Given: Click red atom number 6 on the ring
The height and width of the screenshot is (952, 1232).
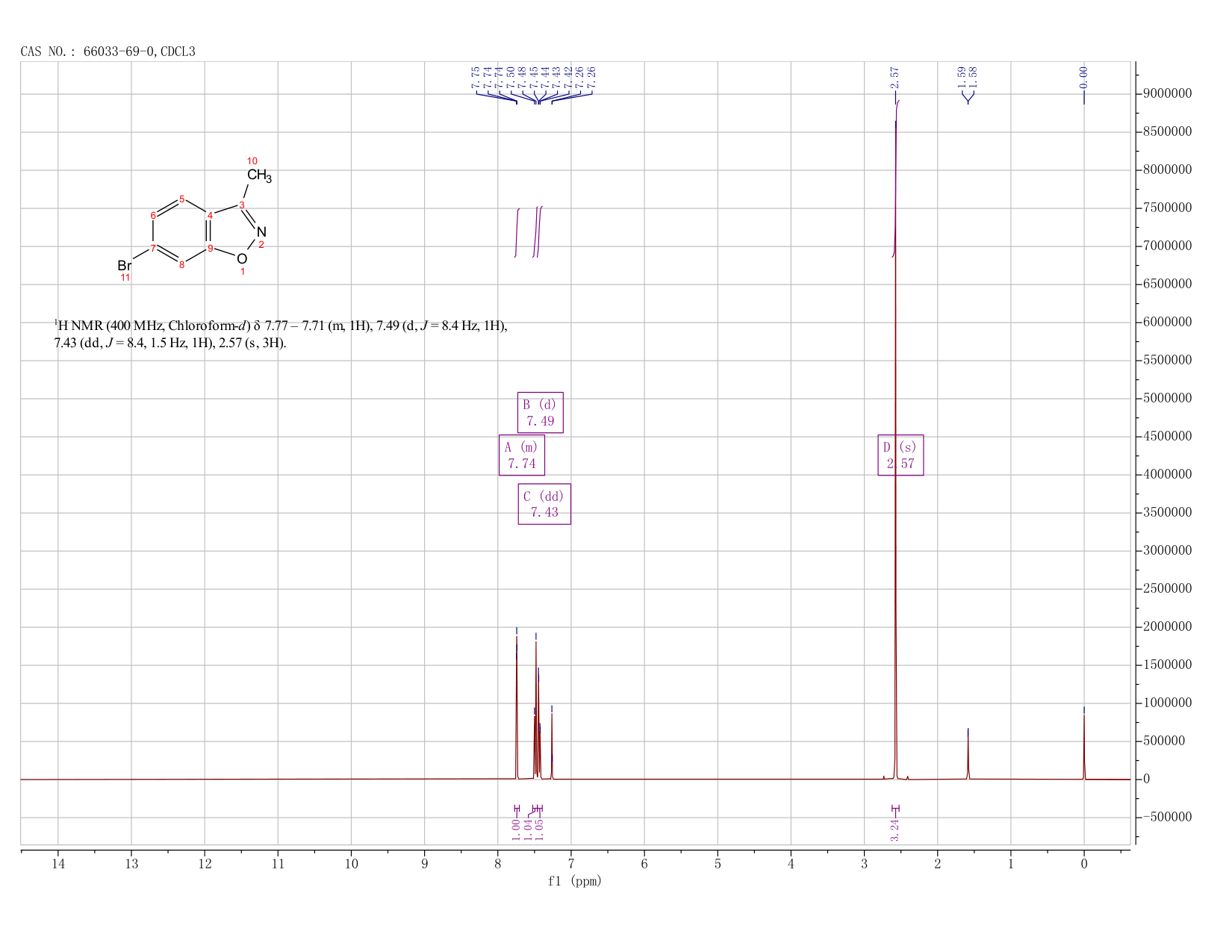Looking at the screenshot, I should (x=153, y=215).
